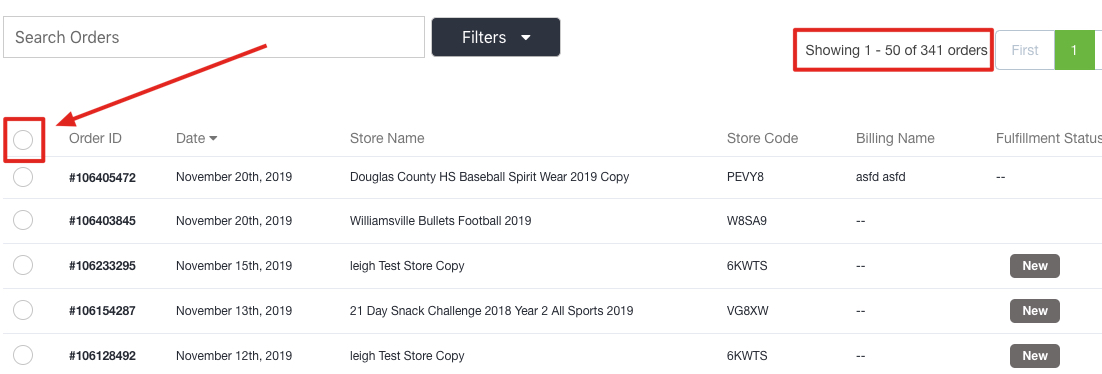Click New status badge for order #106233295
This screenshot has height=374, width=1102.
[1035, 266]
